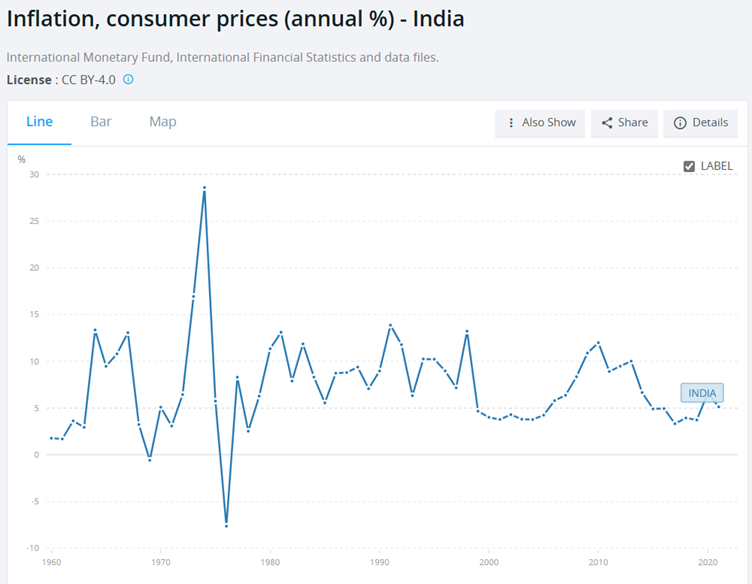Viewport: 752px width, 584px height.
Task: Select the Line tab
Action: click(x=40, y=122)
